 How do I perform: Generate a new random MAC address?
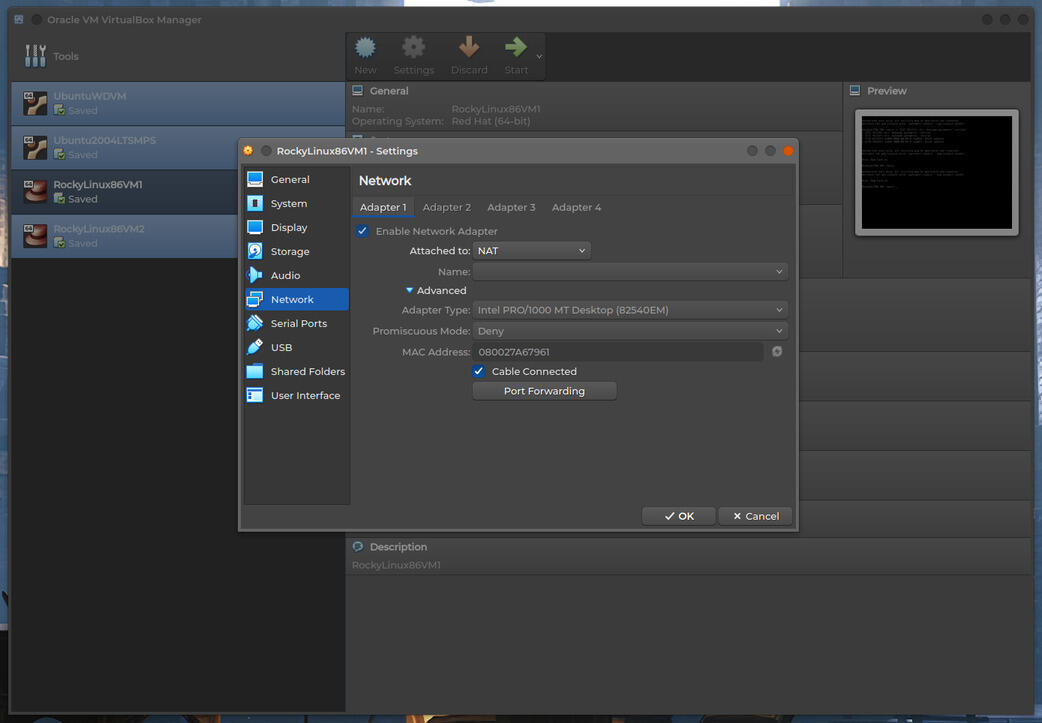point(777,352)
